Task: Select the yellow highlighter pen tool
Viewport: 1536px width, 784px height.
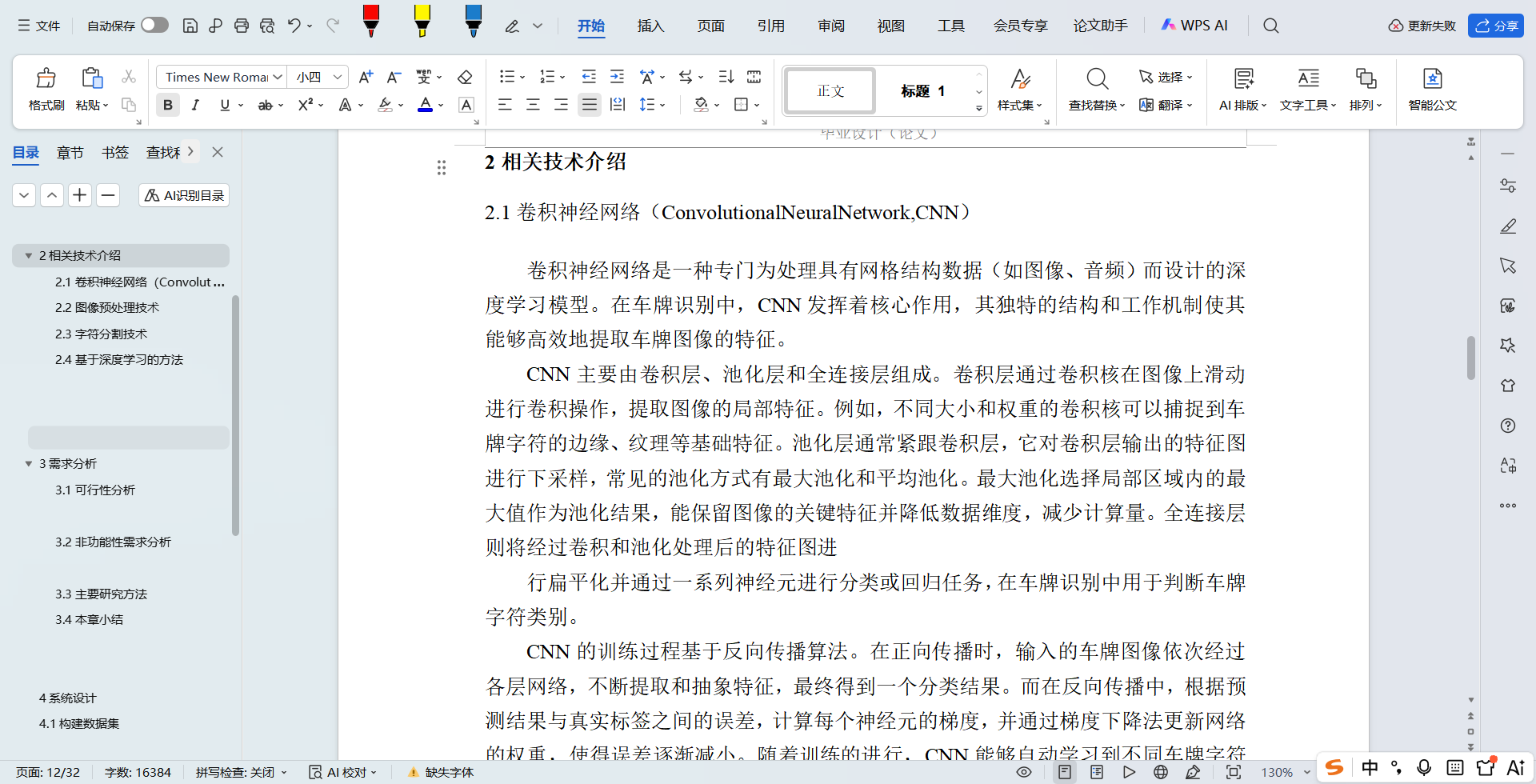Action: pos(422,21)
